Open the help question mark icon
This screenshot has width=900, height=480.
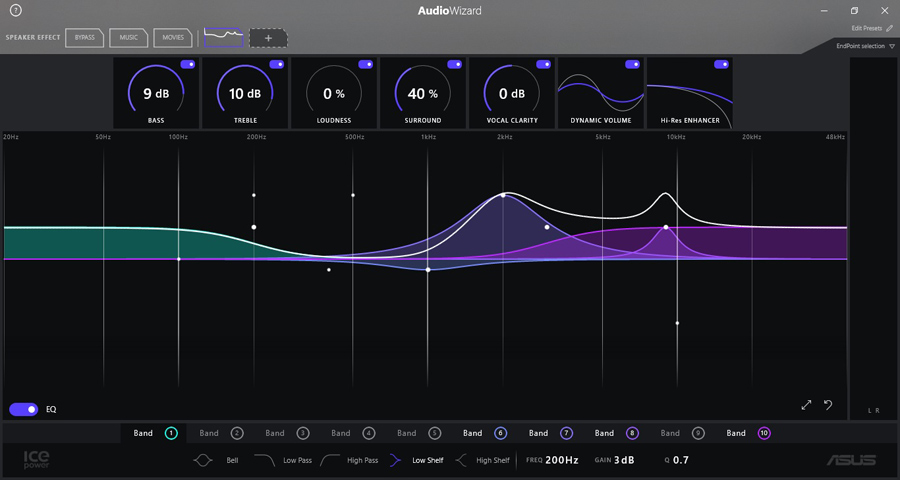(16, 10)
